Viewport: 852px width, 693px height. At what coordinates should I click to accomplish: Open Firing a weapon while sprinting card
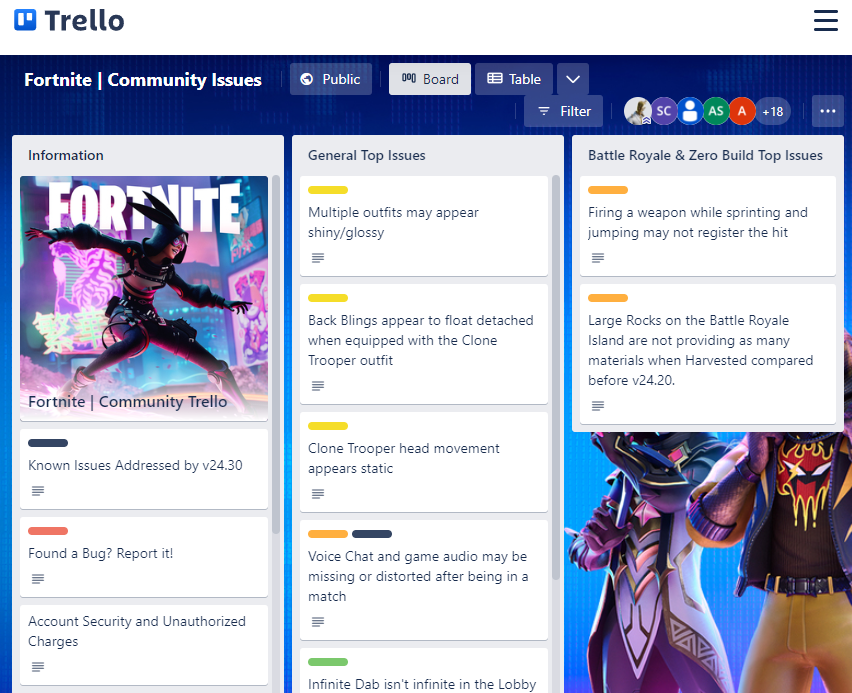point(707,226)
